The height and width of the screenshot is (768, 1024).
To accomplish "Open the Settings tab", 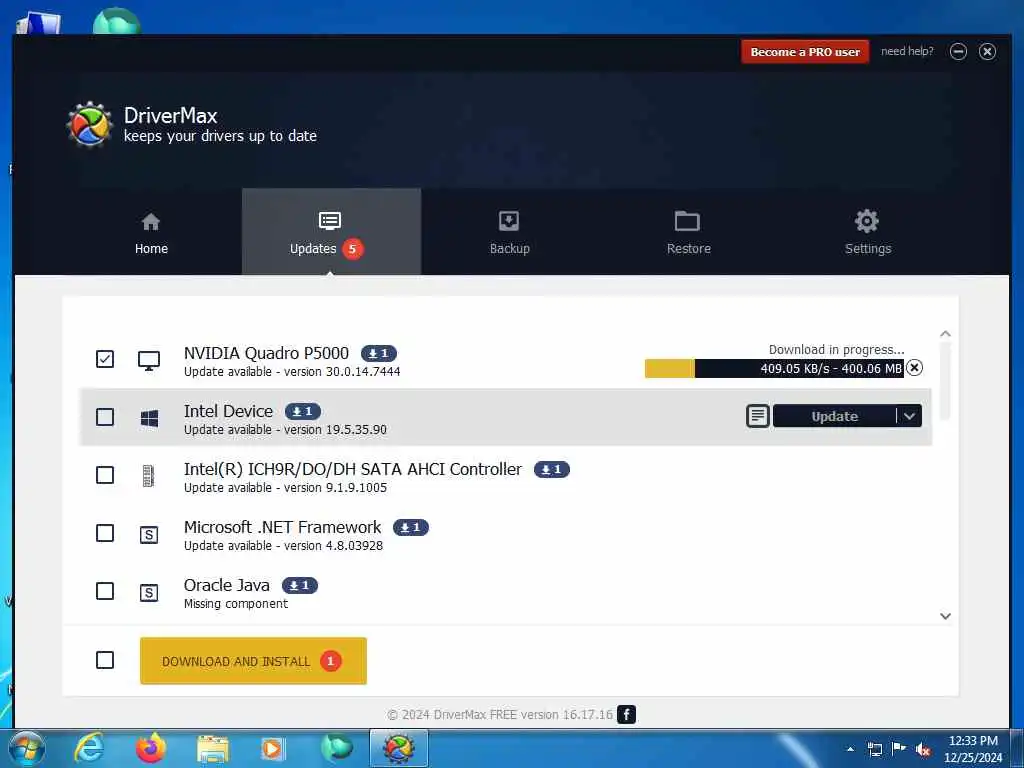I will click(x=867, y=232).
